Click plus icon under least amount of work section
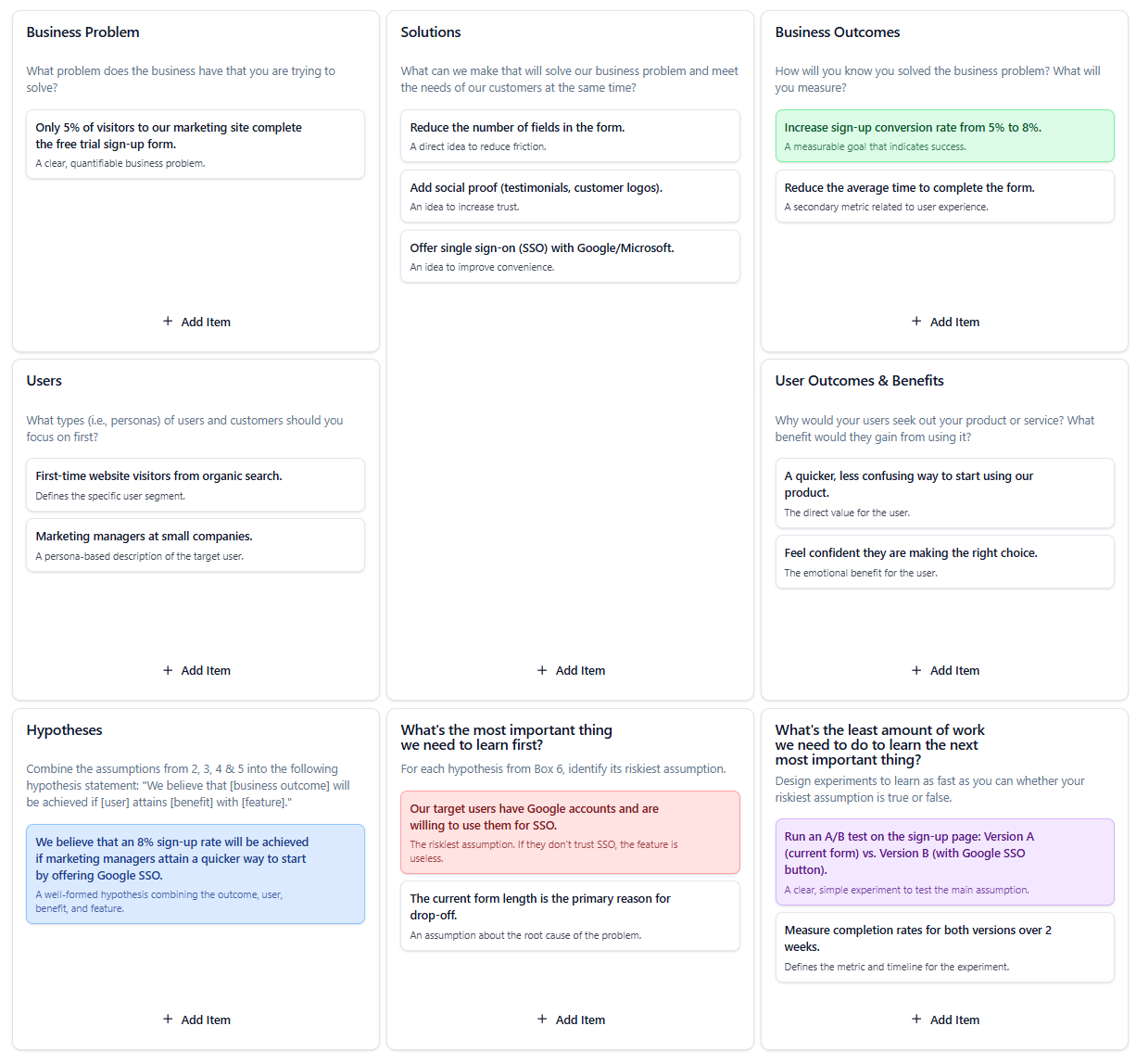Screen dimensions: 1136x1064 (x=916, y=1019)
